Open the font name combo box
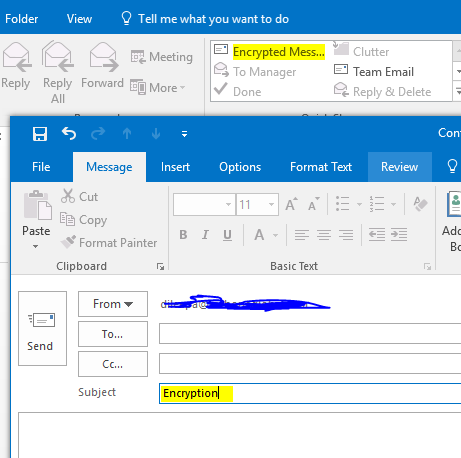 coord(204,204)
